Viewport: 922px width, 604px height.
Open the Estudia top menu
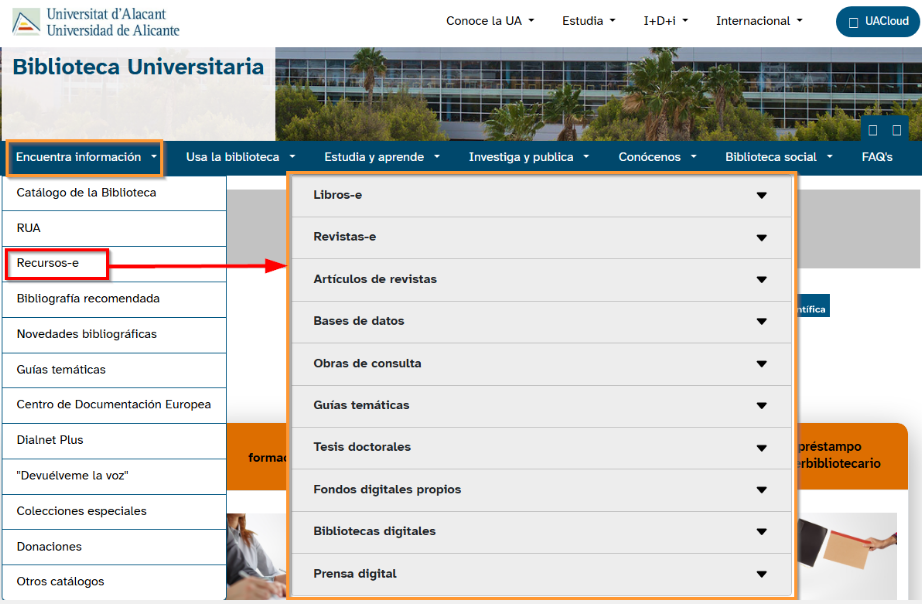point(589,21)
